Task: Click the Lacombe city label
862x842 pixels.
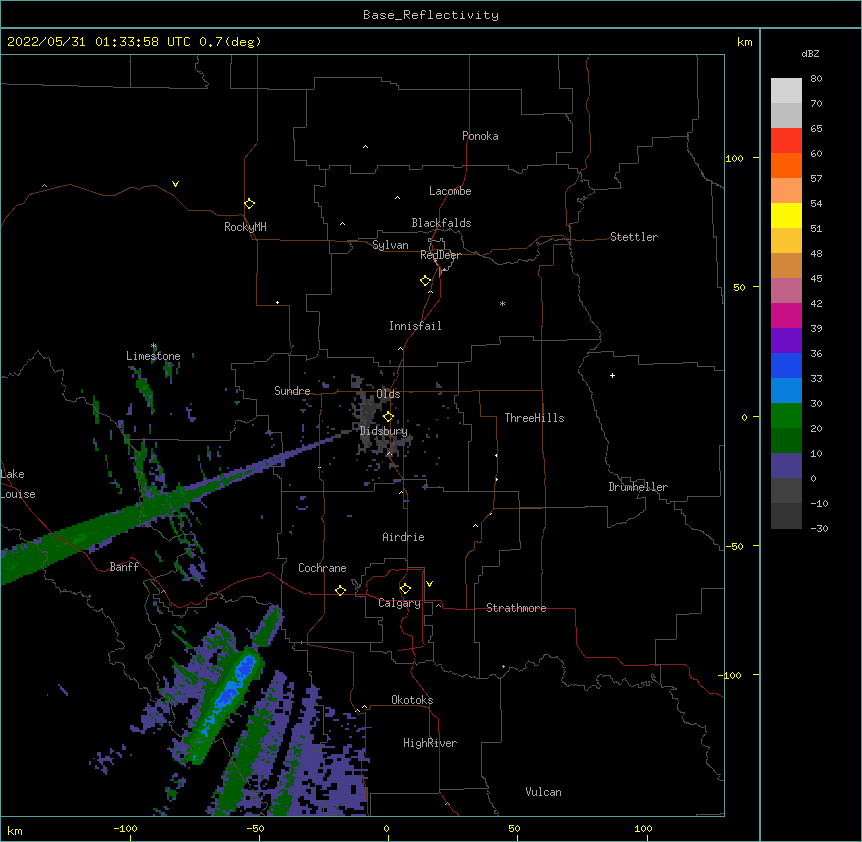Action: tap(450, 191)
